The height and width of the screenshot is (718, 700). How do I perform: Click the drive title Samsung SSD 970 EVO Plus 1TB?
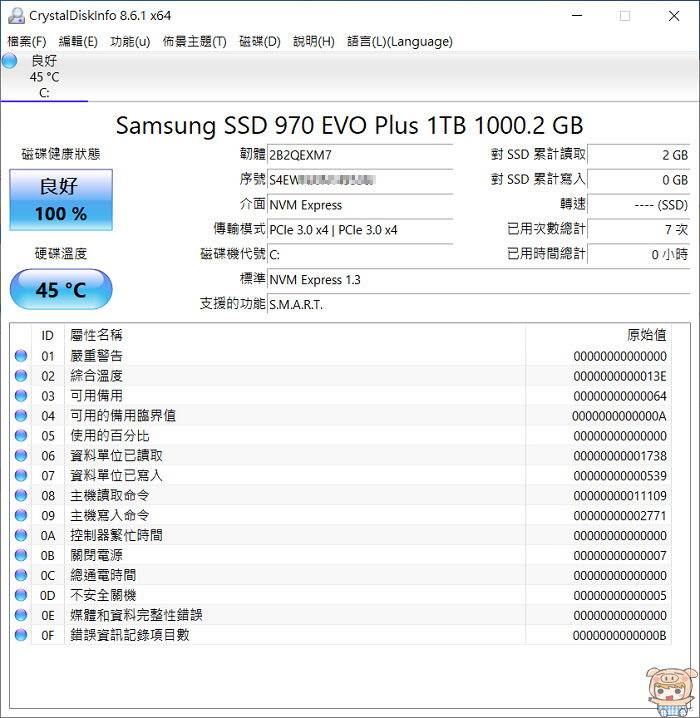pos(349,125)
